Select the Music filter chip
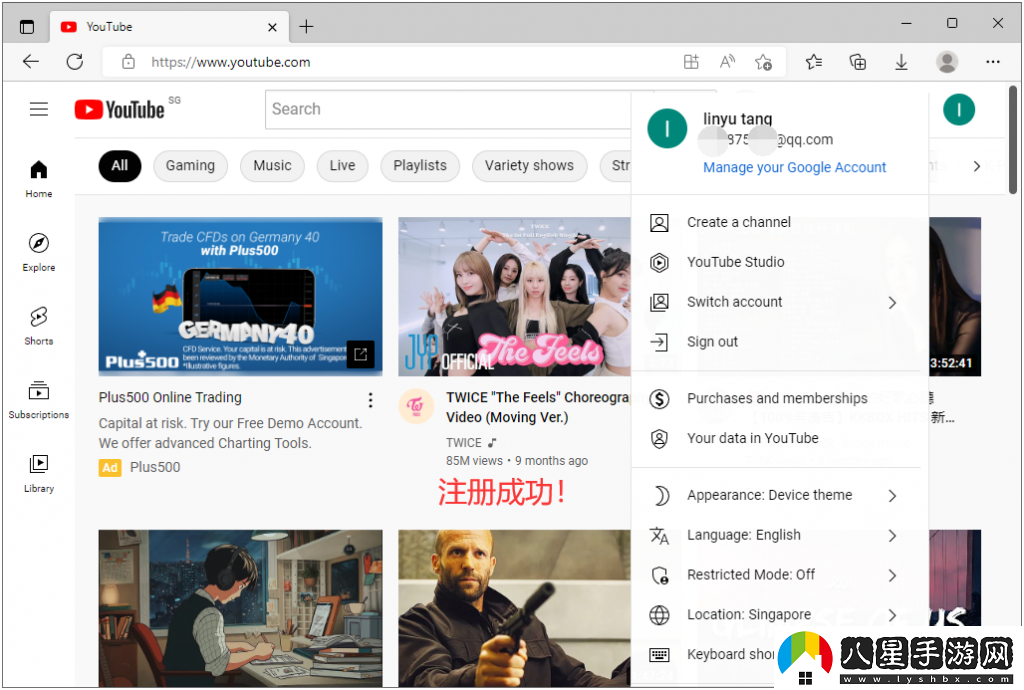The width and height of the screenshot is (1024, 690). click(x=272, y=166)
